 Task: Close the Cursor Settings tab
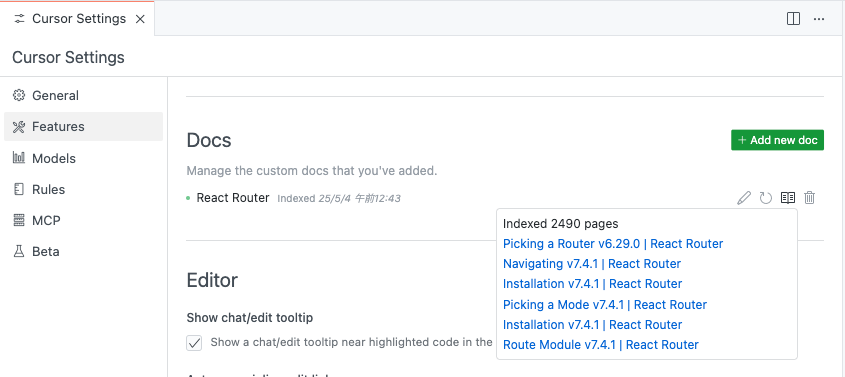[140, 19]
